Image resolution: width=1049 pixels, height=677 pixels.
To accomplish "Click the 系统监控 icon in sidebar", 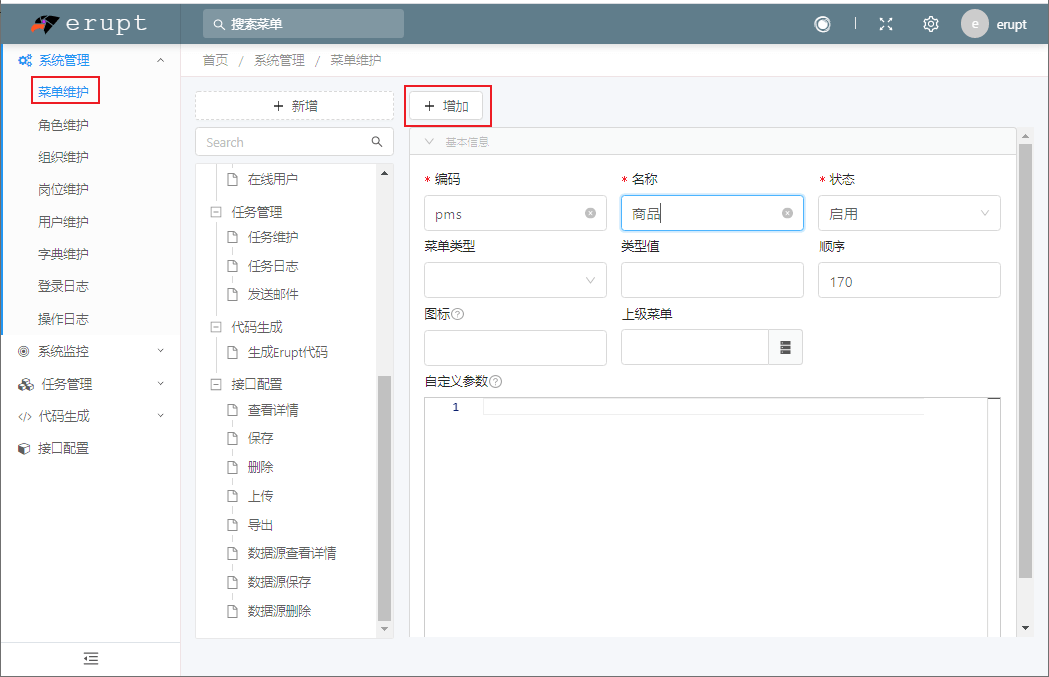I will (24, 351).
